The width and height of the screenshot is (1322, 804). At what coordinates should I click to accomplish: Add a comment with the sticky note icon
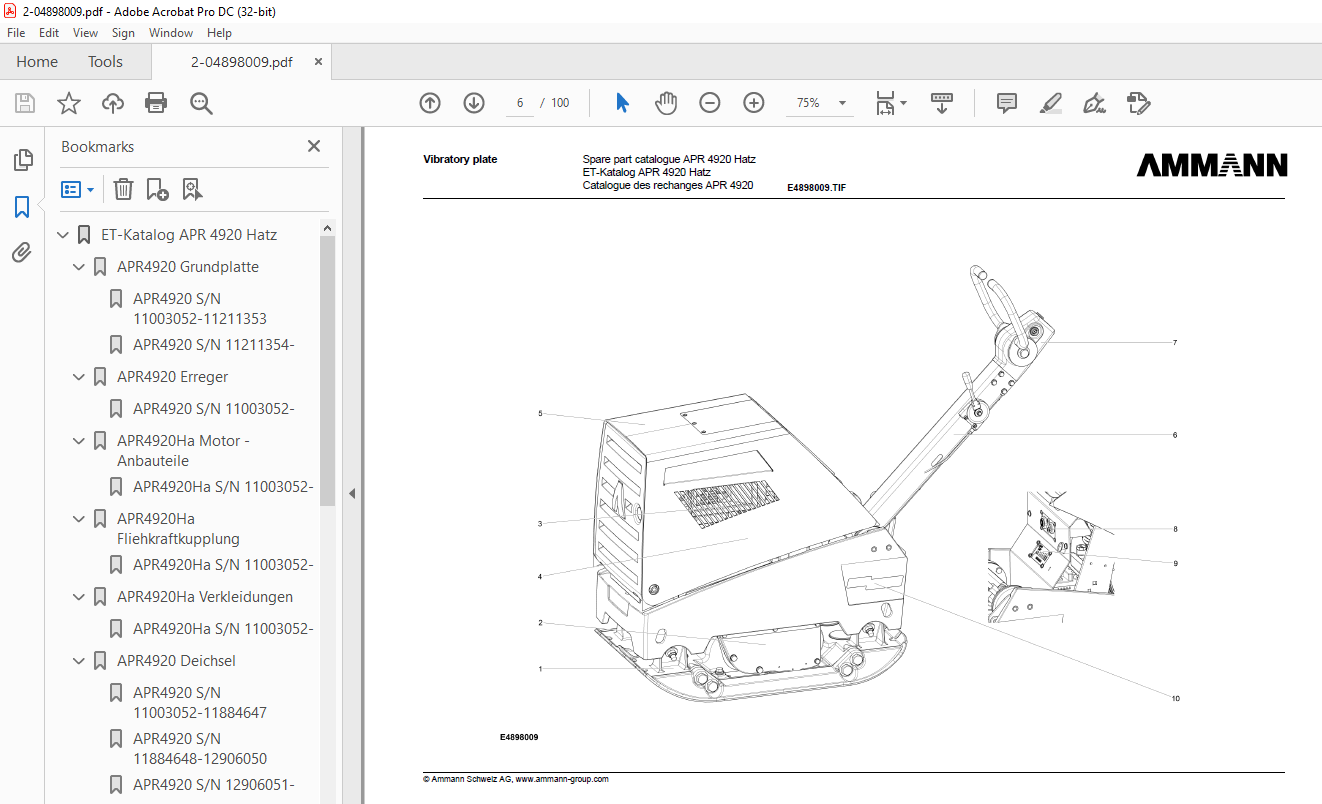pyautogui.click(x=1007, y=103)
